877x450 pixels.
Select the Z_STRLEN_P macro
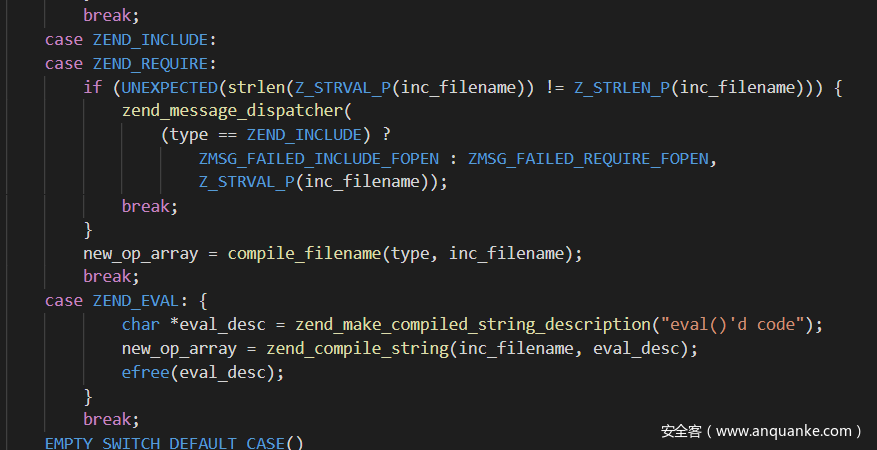point(620,88)
